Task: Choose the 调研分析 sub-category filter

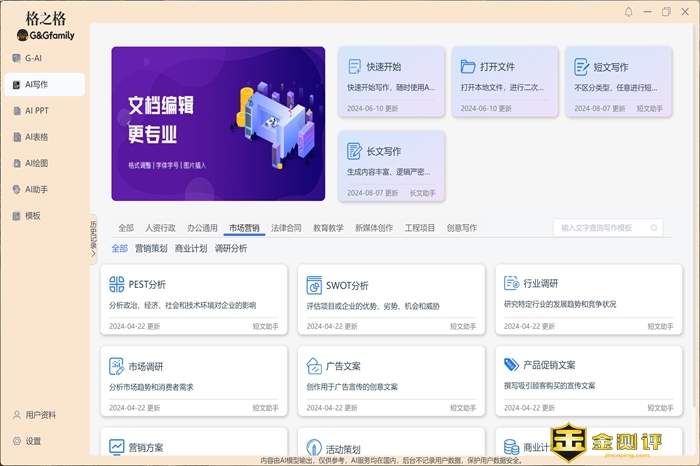Action: (x=231, y=248)
